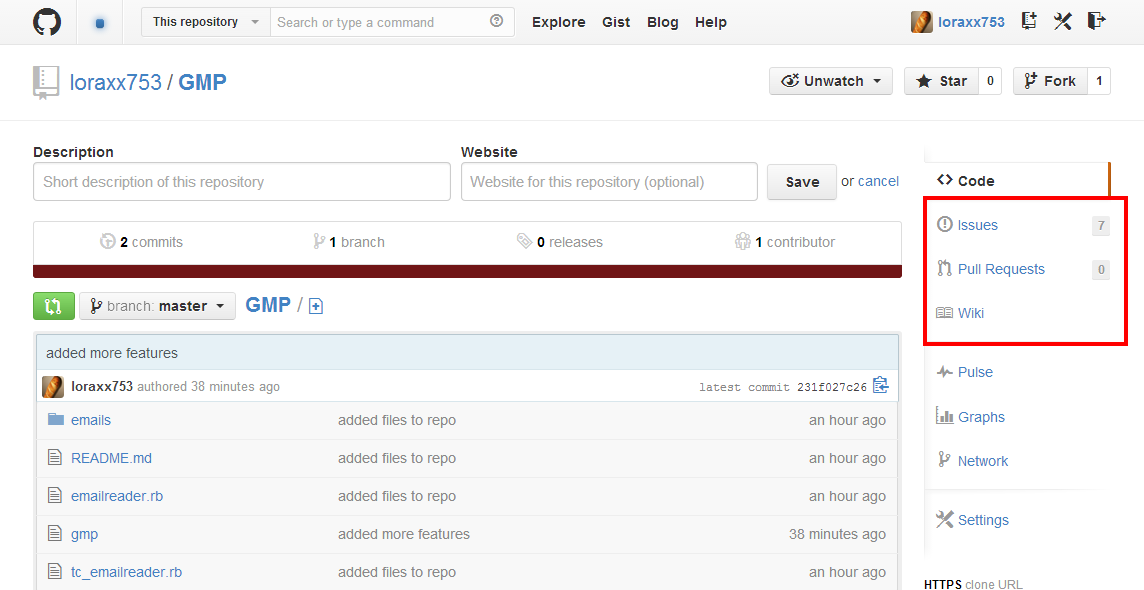The width and height of the screenshot is (1144, 590).
Task: Open the emails folder
Action: pos(90,420)
